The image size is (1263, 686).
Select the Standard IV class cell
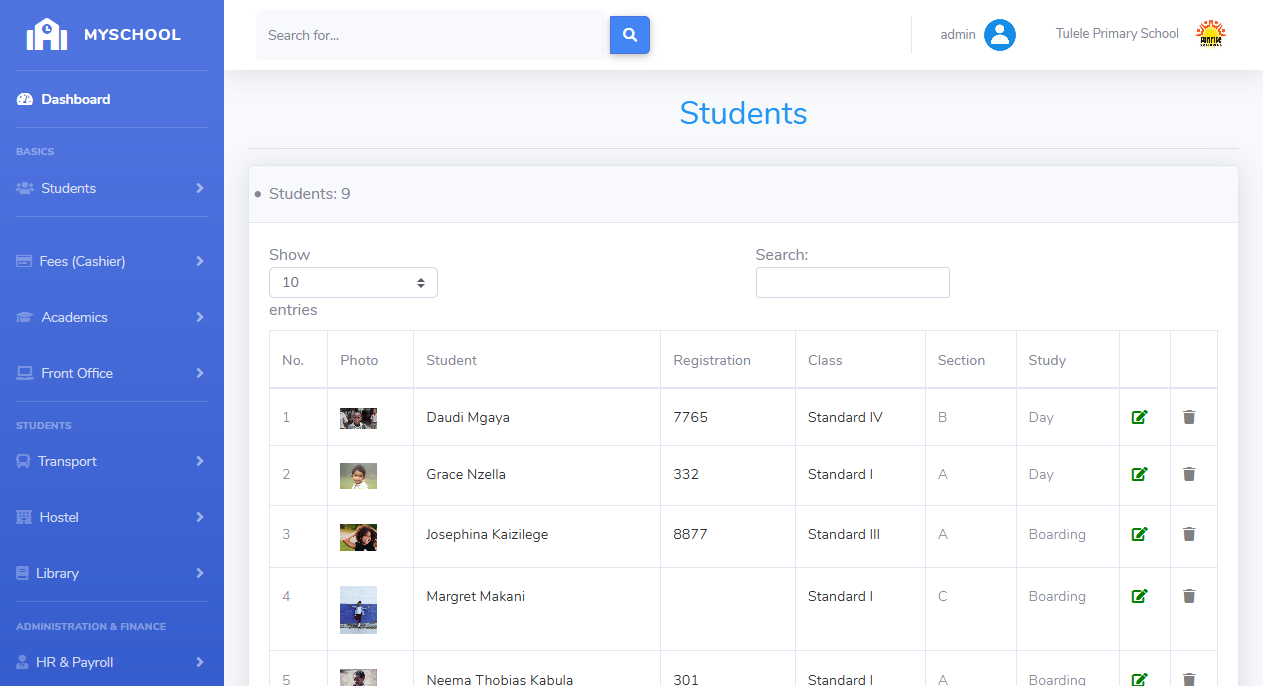pos(860,417)
